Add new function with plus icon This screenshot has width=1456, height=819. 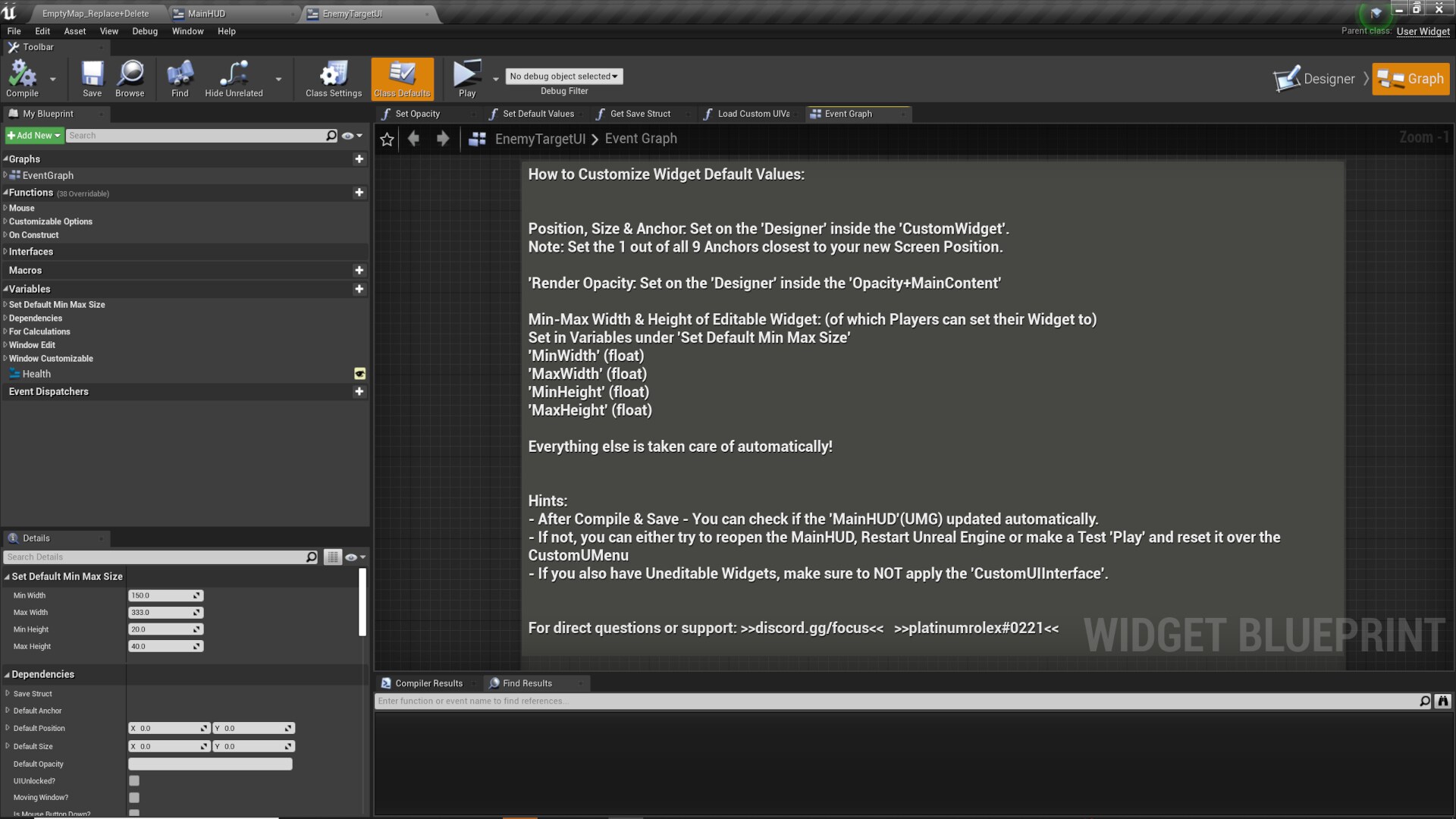(359, 193)
